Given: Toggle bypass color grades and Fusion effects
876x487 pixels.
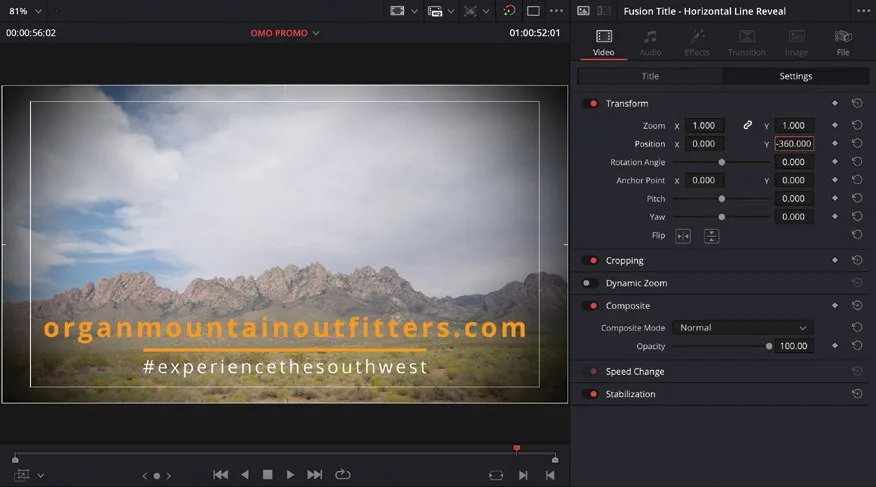Looking at the screenshot, I should tap(509, 11).
